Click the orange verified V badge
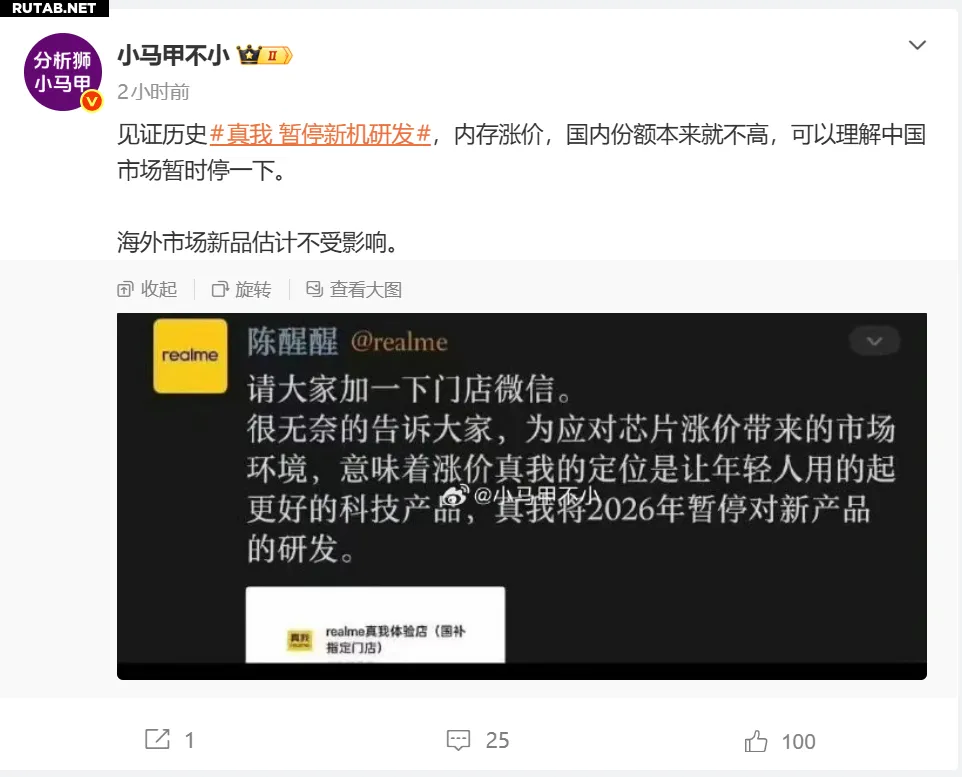962x777 pixels. pos(92,101)
